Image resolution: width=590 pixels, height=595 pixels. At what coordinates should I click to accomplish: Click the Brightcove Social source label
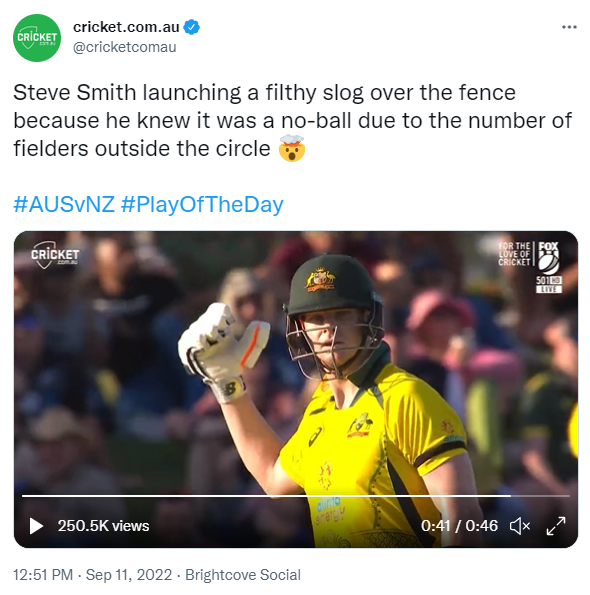tap(243, 575)
